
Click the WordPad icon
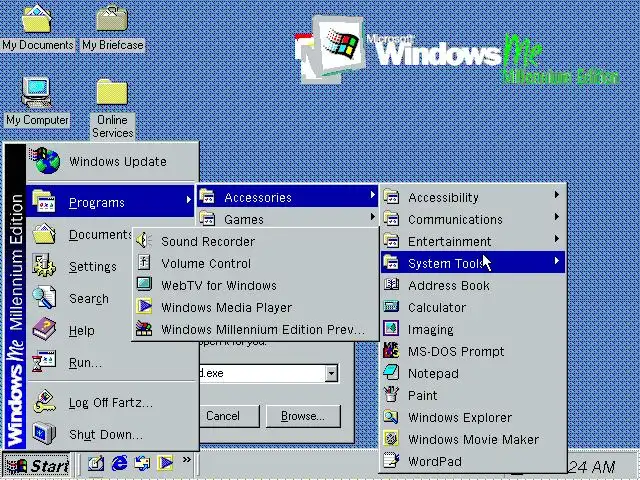point(391,461)
